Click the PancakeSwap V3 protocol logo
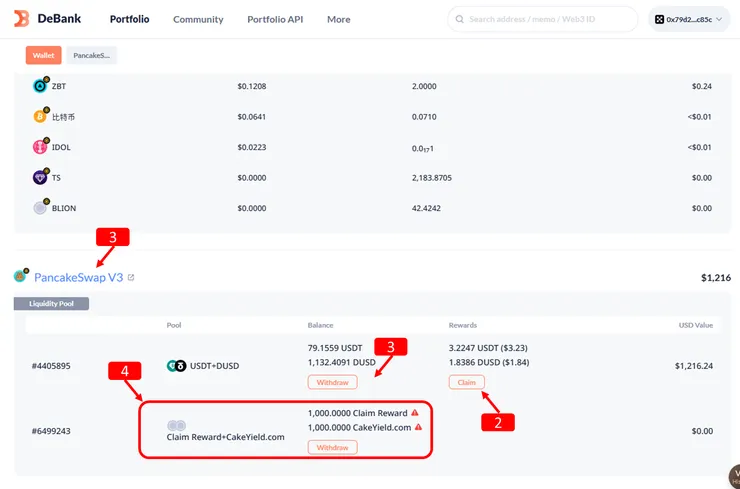Screen dimensions: 740x489 coord(20,276)
